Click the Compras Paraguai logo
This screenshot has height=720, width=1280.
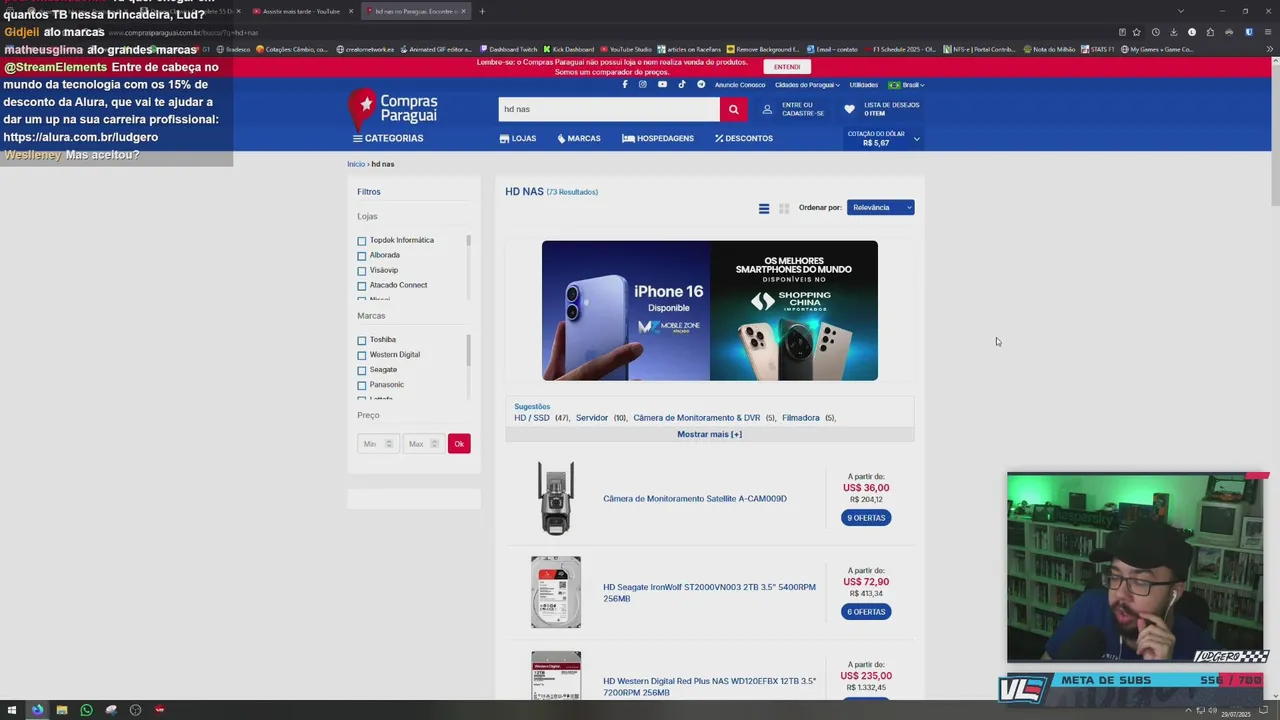click(x=393, y=108)
